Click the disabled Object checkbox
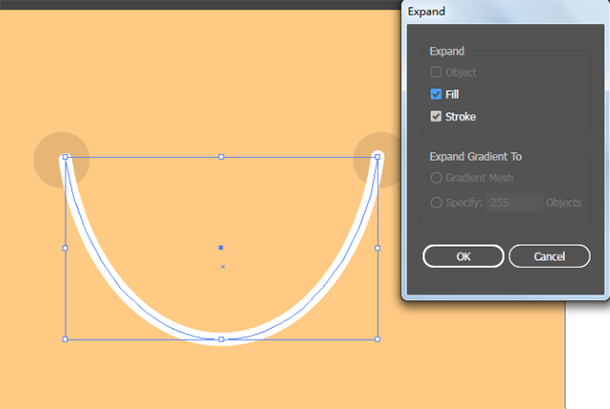610x409 pixels. click(436, 72)
